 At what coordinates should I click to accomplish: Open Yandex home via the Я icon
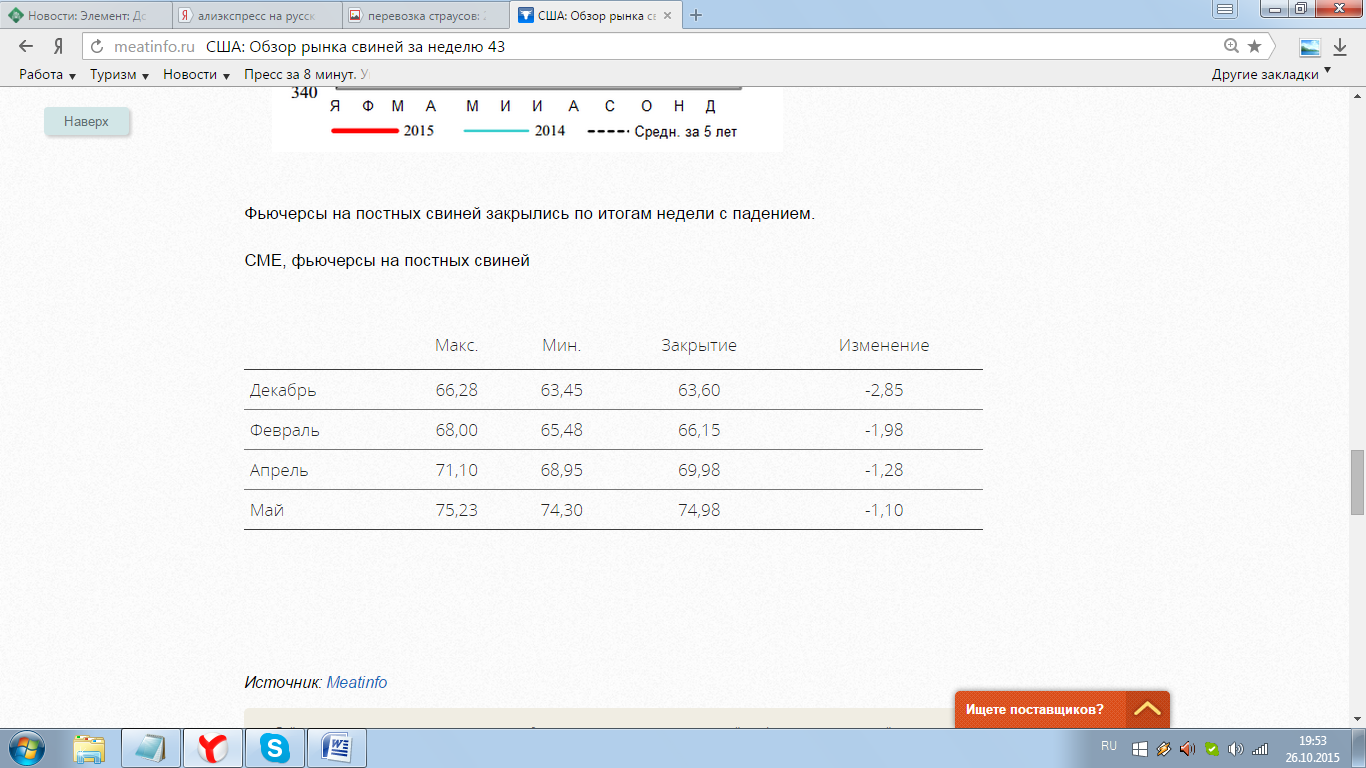tap(59, 47)
